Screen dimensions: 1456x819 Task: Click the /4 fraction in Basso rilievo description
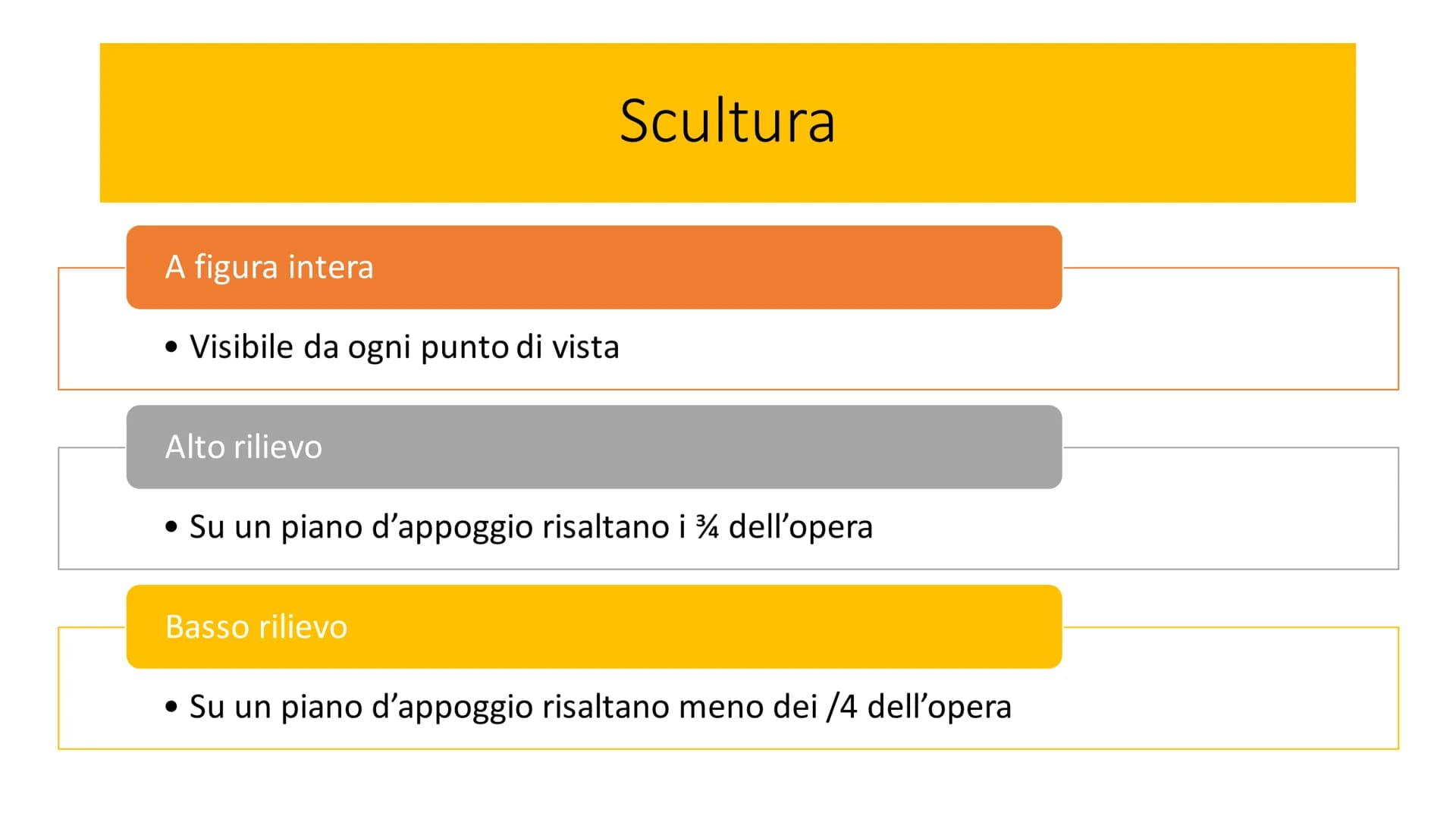[842, 707]
